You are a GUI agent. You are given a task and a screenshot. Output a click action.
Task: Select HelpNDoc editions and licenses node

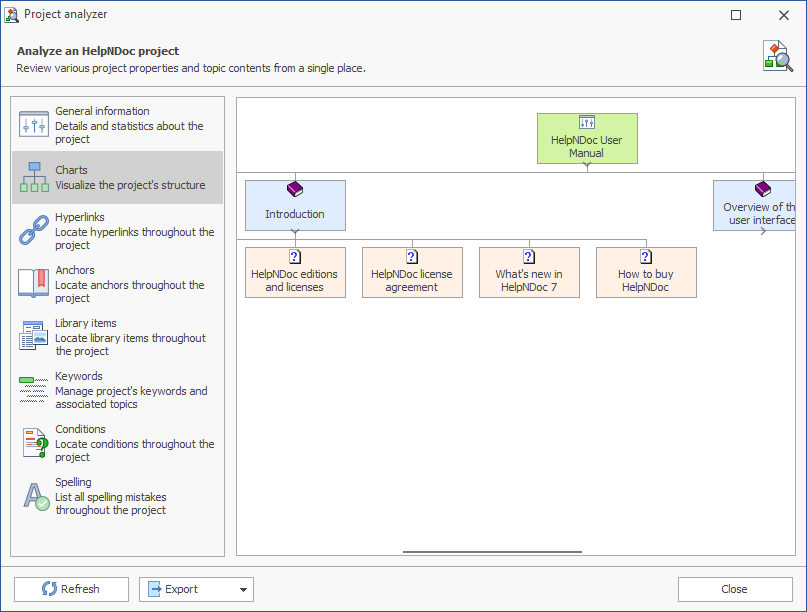[x=295, y=272]
